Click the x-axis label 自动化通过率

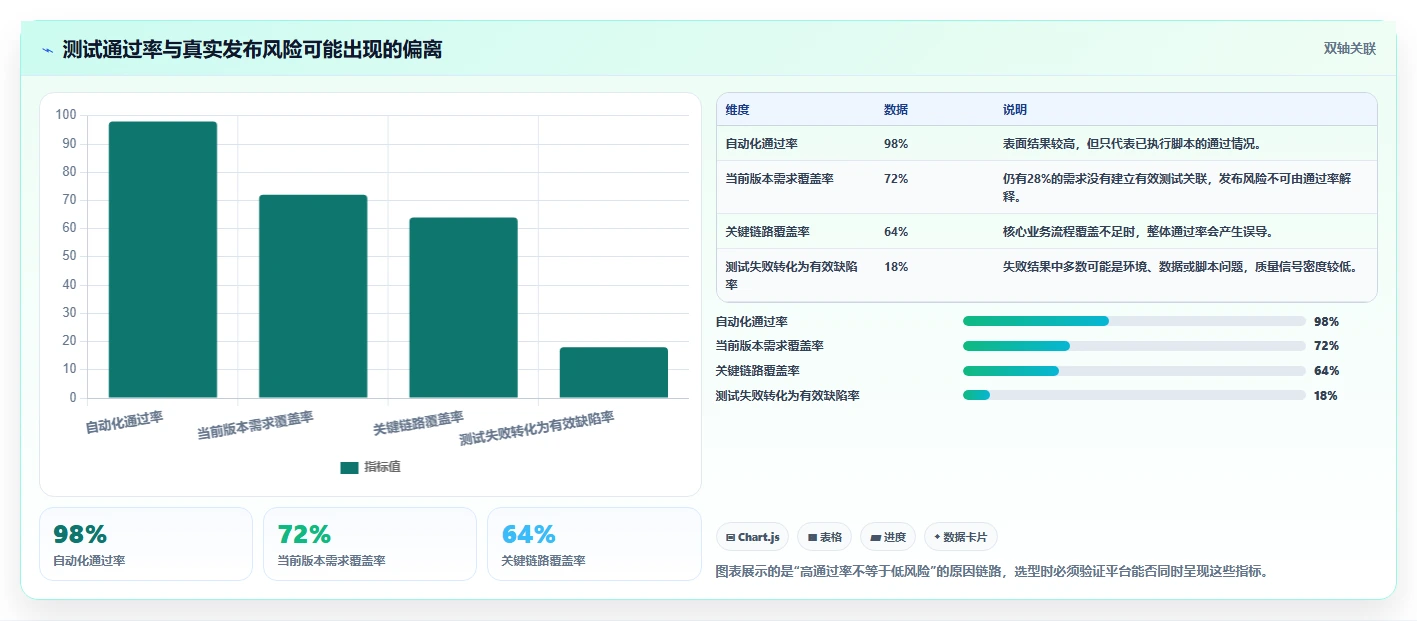124,422
